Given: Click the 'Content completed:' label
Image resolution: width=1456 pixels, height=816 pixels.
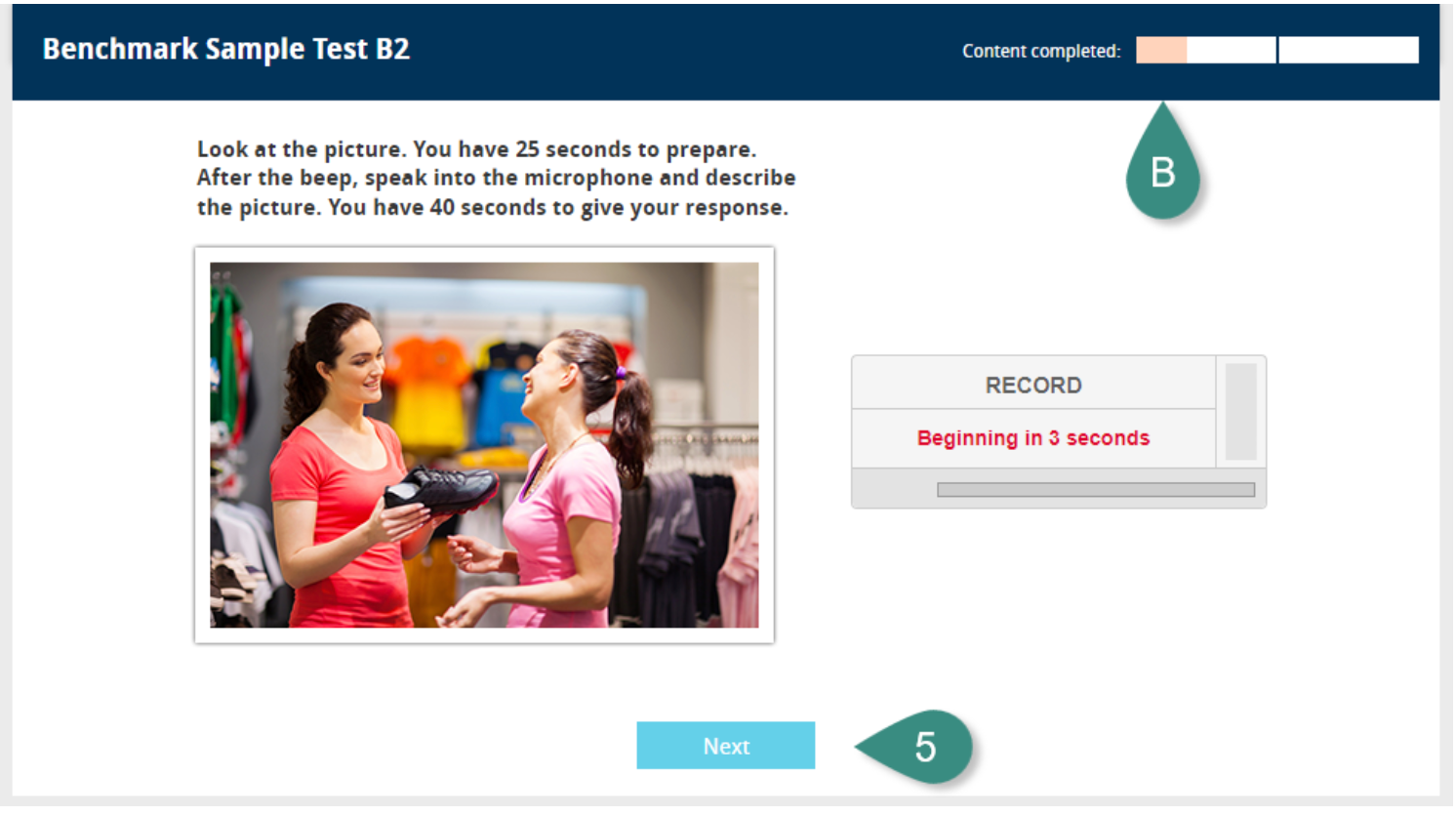Looking at the screenshot, I should [x=1041, y=51].
